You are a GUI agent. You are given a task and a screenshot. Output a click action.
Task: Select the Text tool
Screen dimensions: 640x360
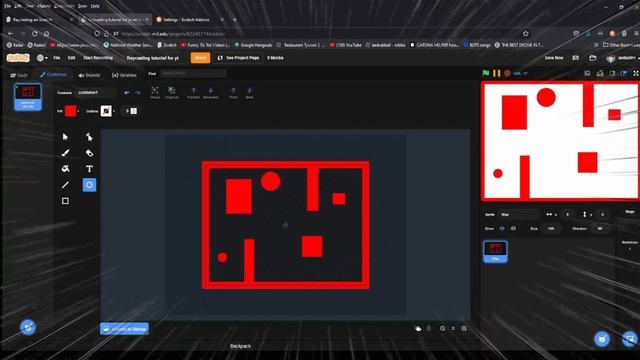point(89,169)
